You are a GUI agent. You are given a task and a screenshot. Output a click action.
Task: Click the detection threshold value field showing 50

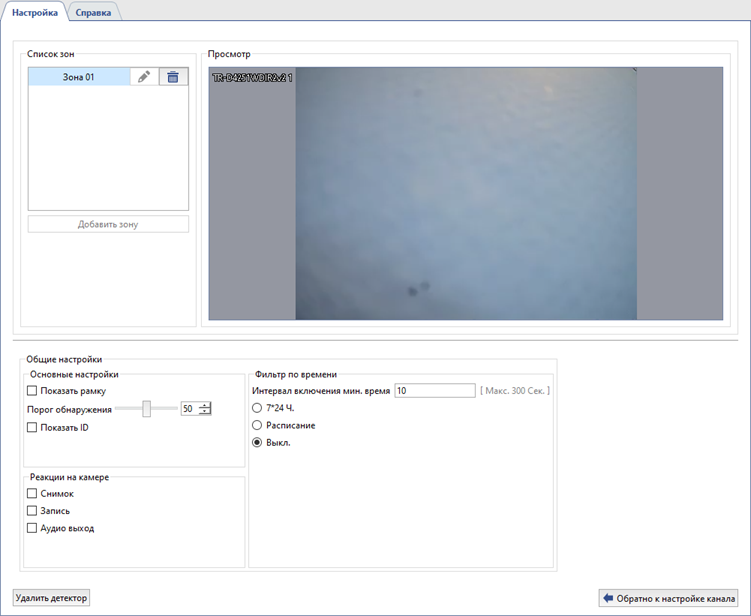(x=189, y=409)
